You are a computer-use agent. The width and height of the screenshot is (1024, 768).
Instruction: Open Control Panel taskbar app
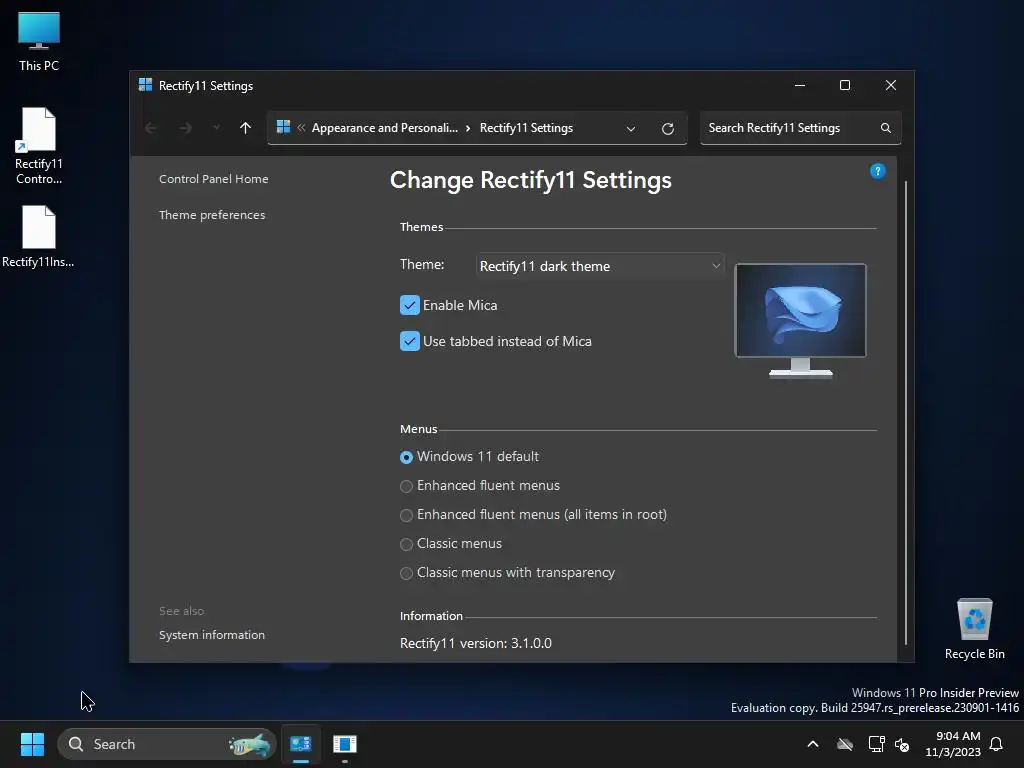(301, 744)
